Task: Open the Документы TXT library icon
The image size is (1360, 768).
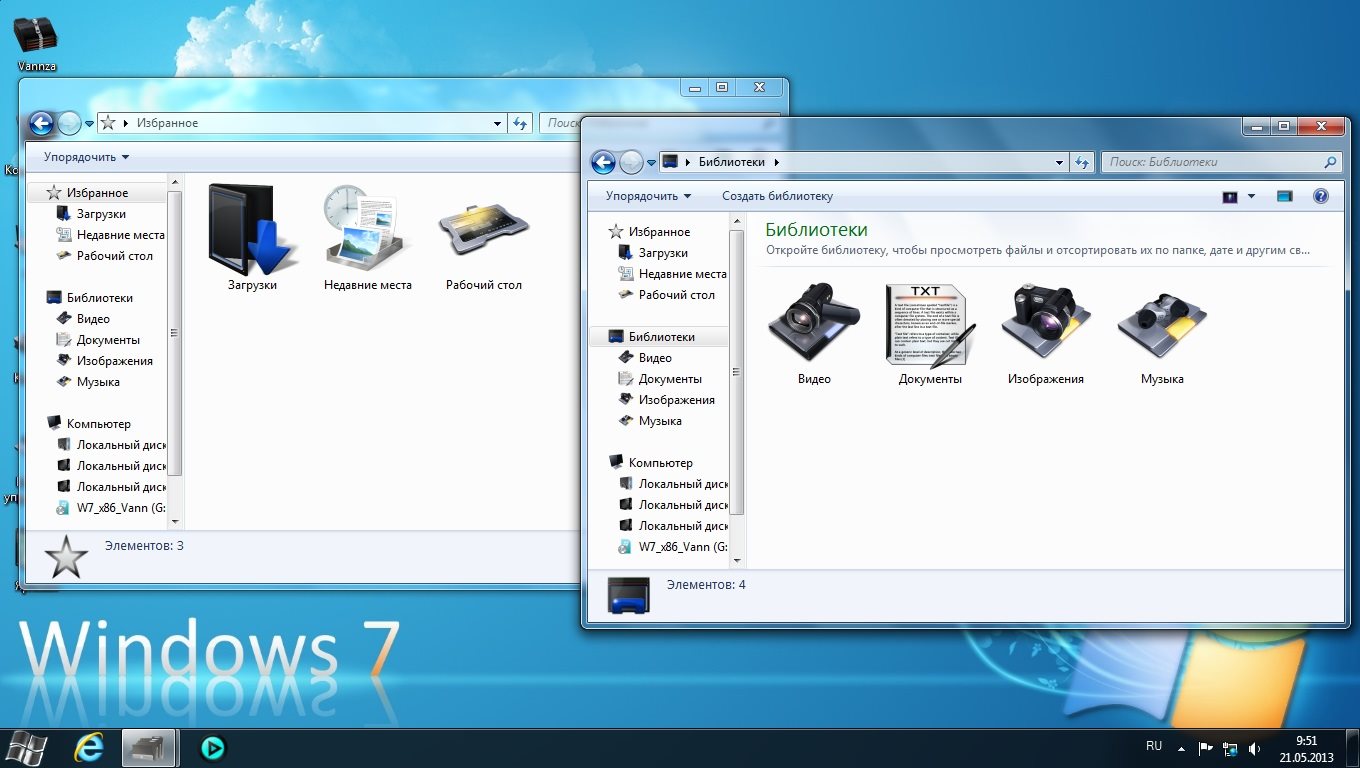Action: pyautogui.click(x=930, y=324)
